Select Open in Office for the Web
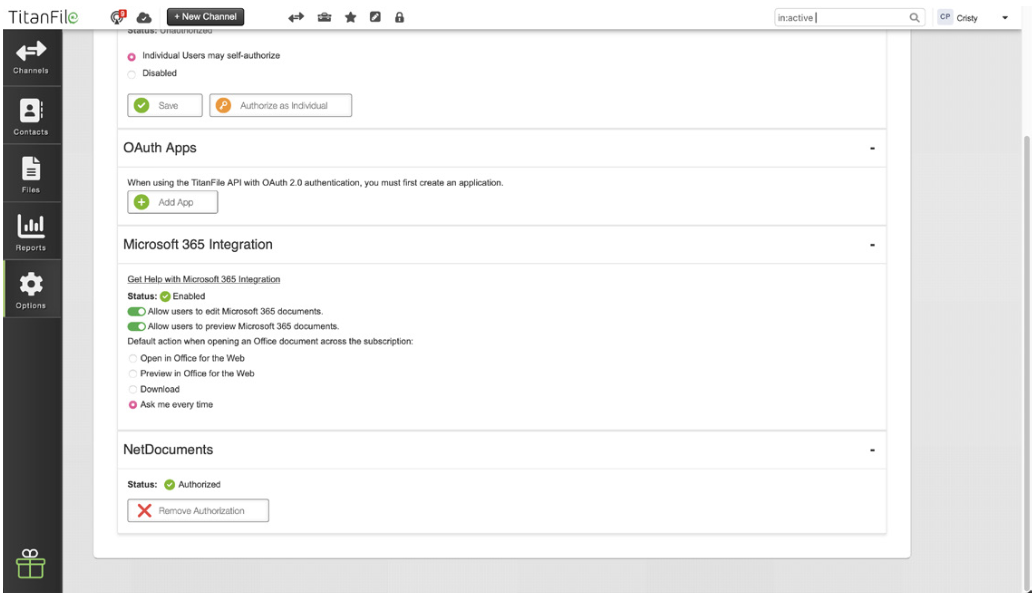Screen dimensions: 1036x596 coord(133,358)
